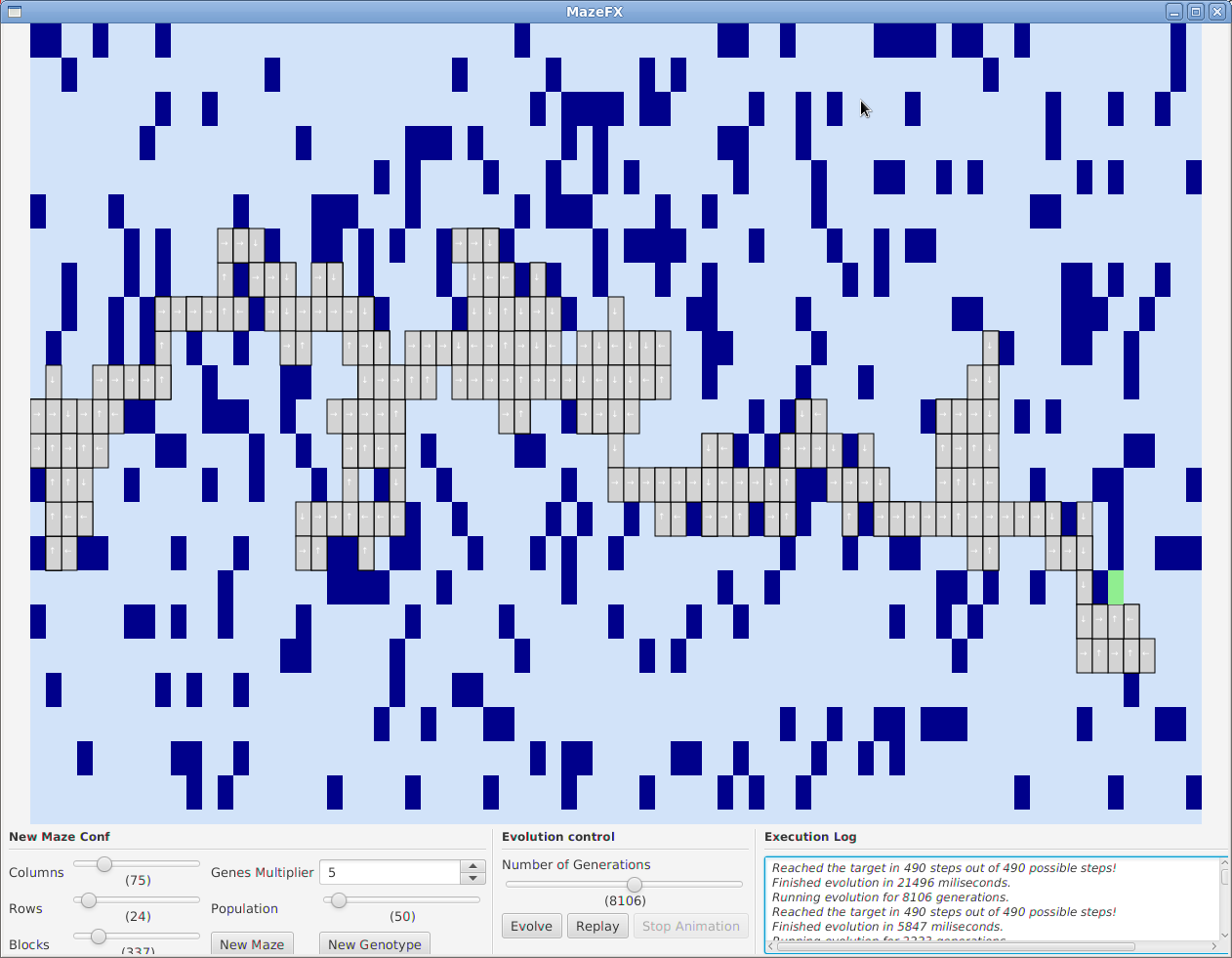Replay the evolution animation

tap(597, 926)
